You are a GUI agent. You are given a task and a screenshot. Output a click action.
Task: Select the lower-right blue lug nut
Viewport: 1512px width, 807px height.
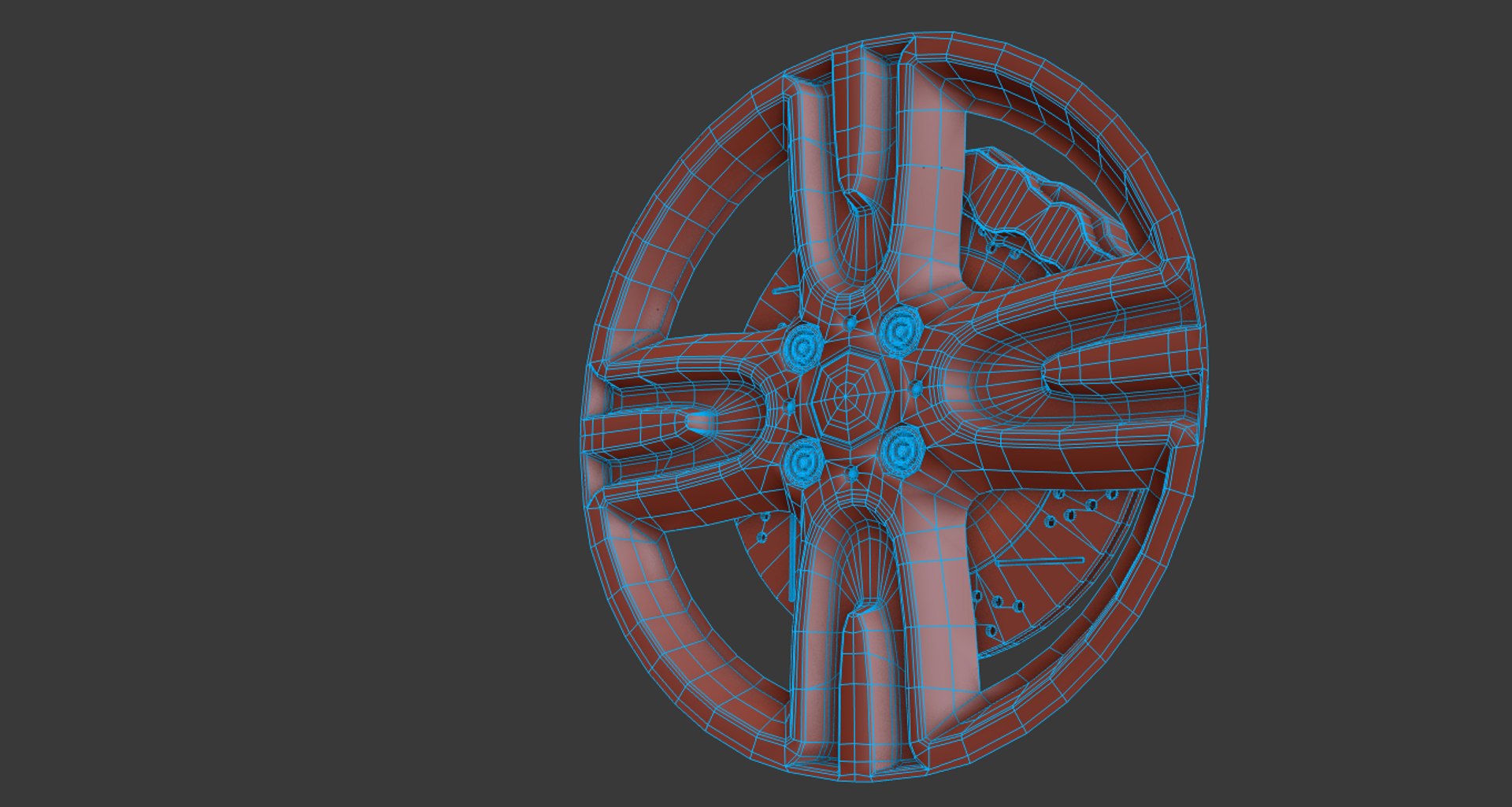coord(902,450)
